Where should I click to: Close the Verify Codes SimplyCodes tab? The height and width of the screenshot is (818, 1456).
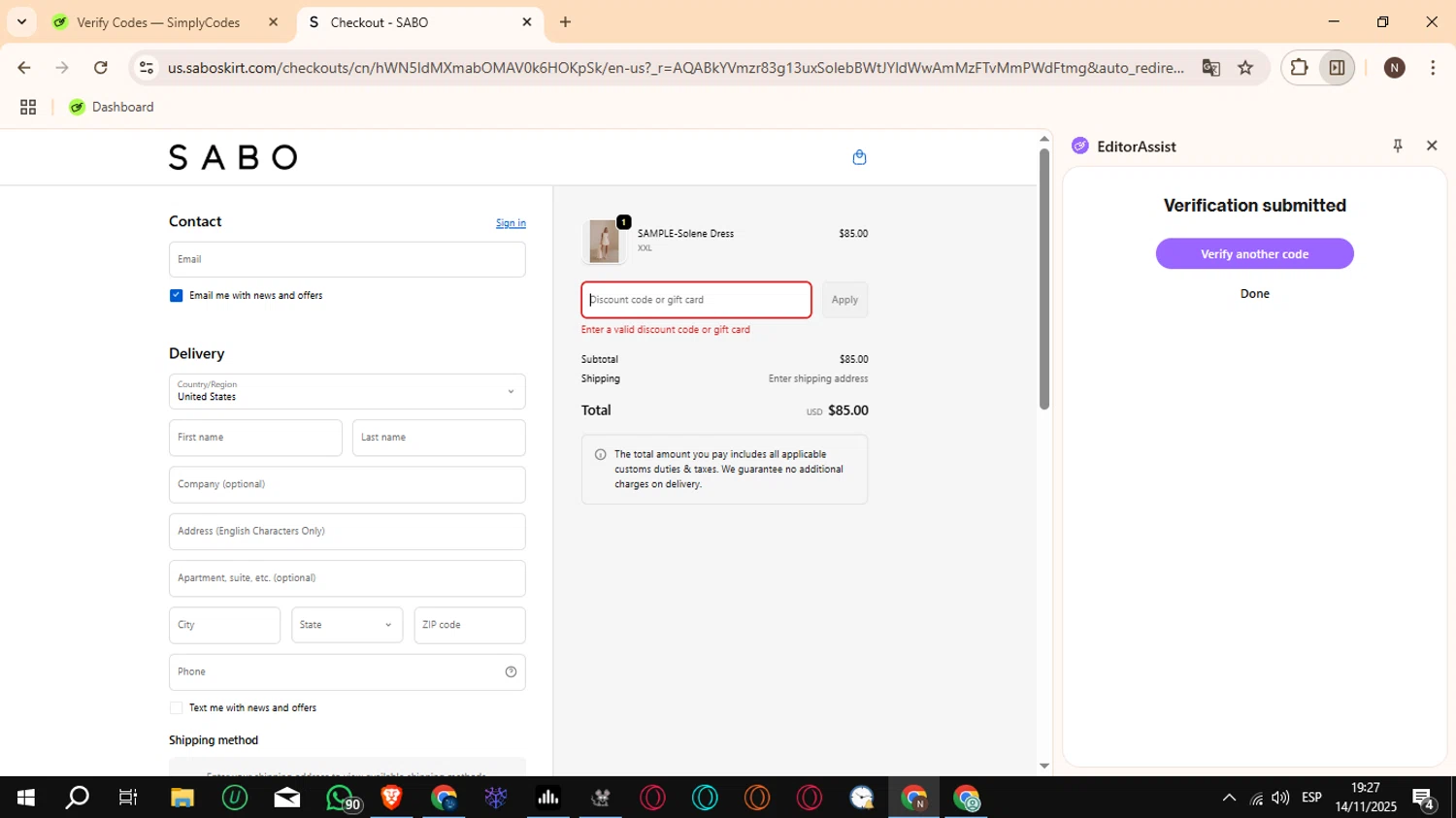coord(274,21)
